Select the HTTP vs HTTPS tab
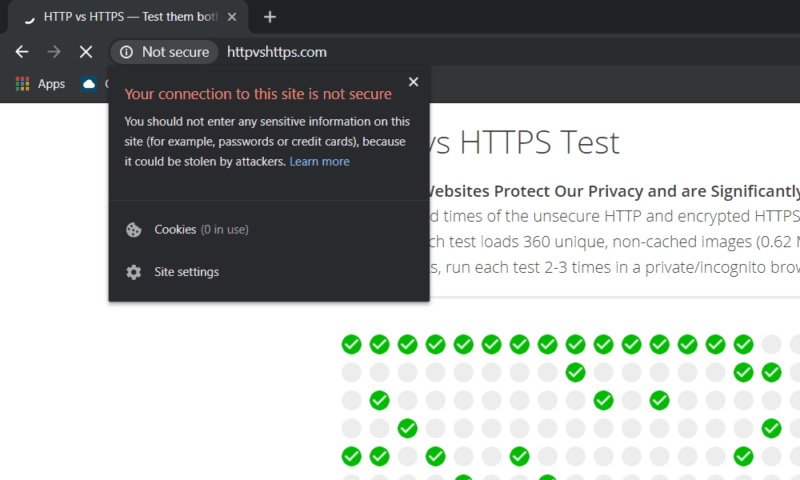This screenshot has height=480, width=800. click(x=128, y=17)
